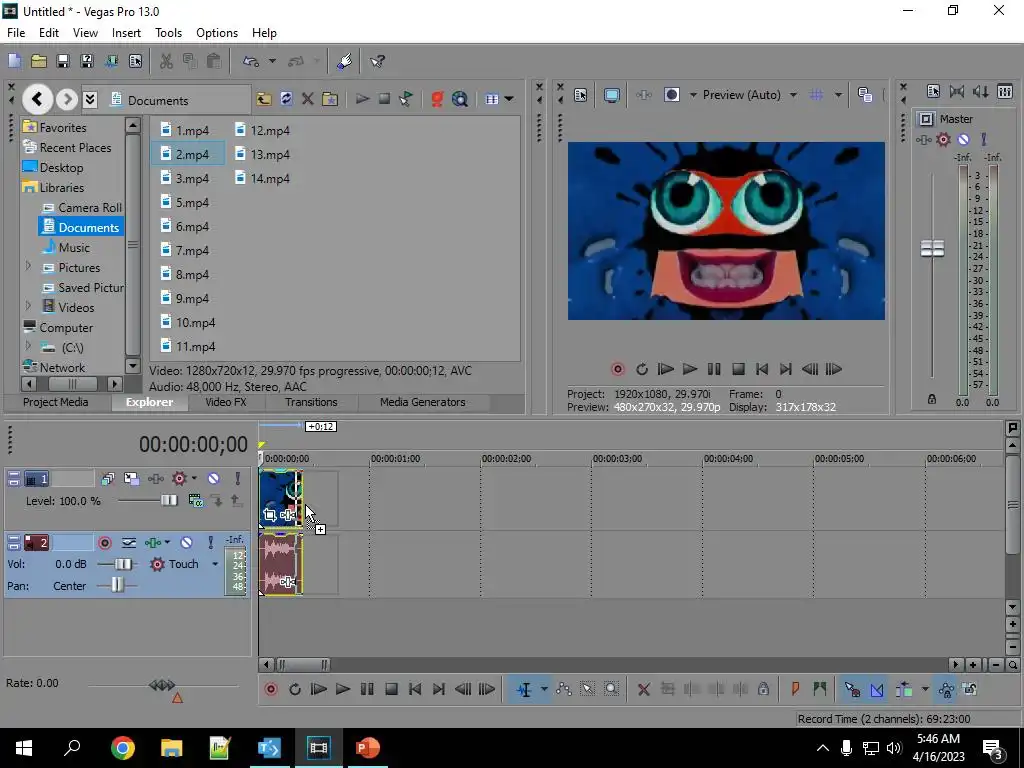
Task: Open Master bus FX settings gear icon
Action: (x=943, y=139)
